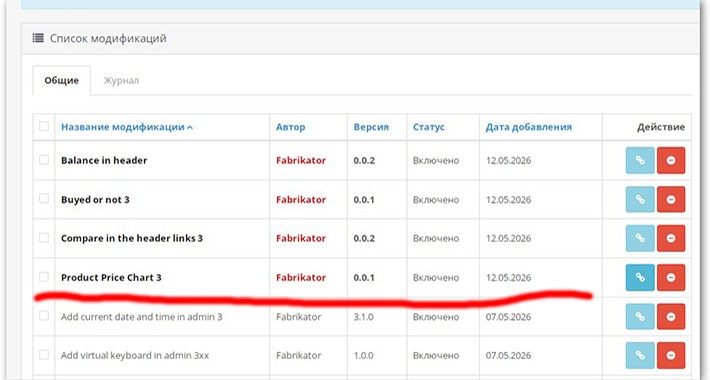Viewport: 710px width, 380px height.
Task: Select the Buyed or not 3 name text
Action: coord(96,200)
